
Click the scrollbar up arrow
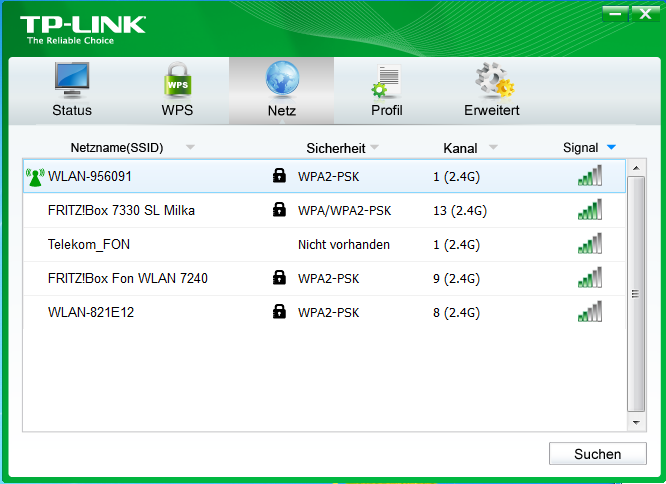click(x=636, y=168)
